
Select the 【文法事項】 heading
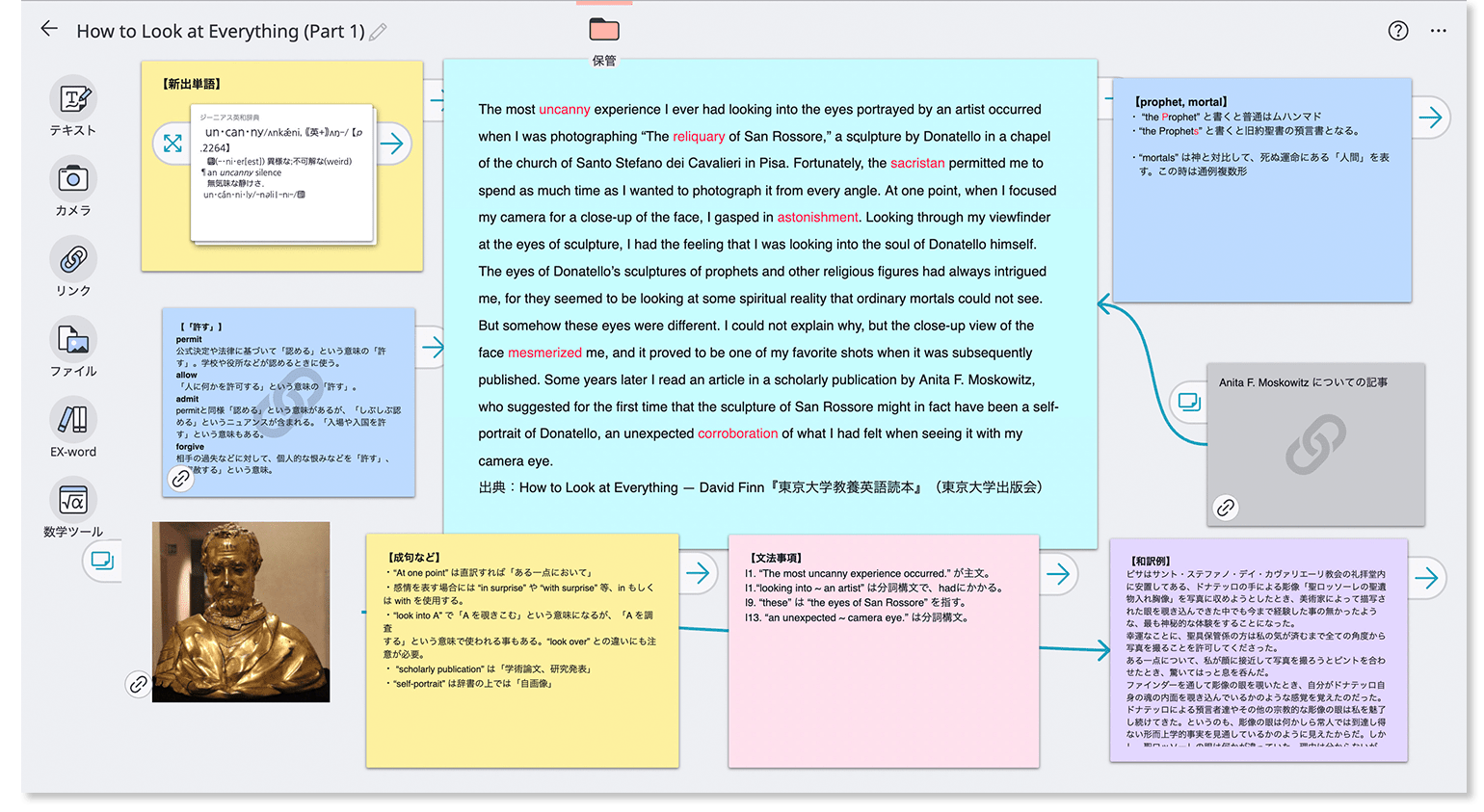point(777,558)
